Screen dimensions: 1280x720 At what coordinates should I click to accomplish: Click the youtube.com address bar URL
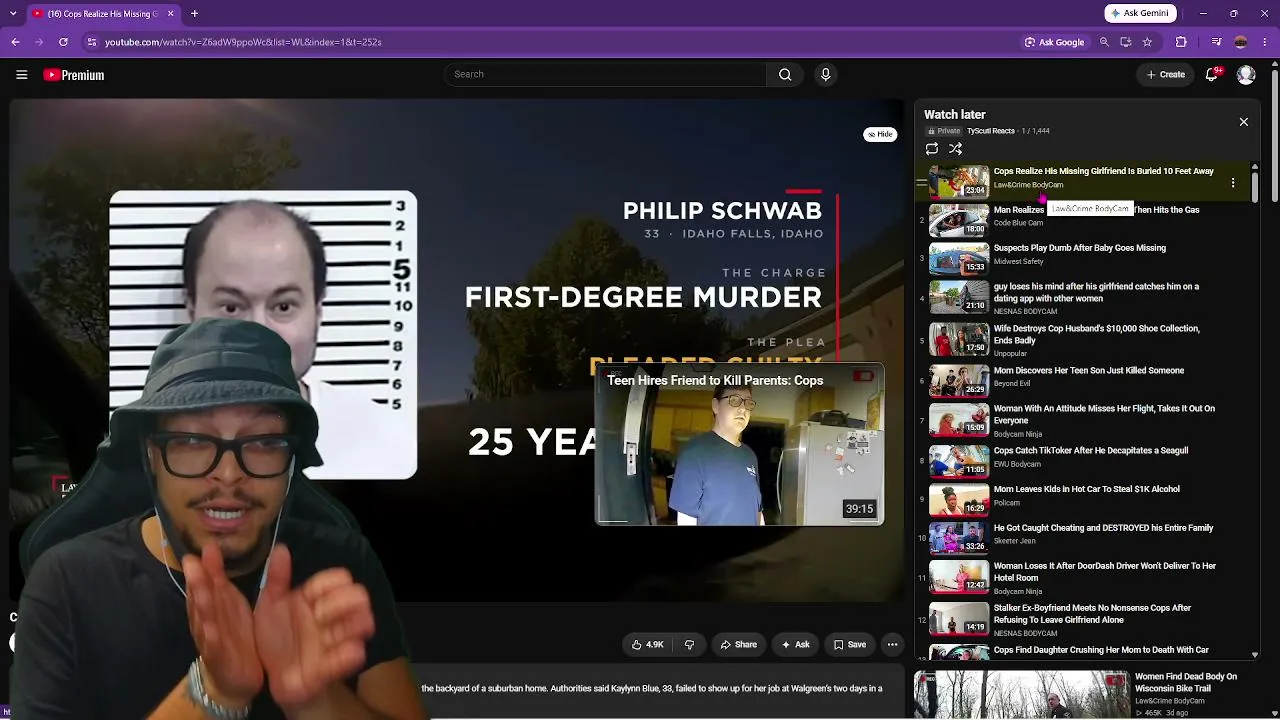(x=243, y=42)
